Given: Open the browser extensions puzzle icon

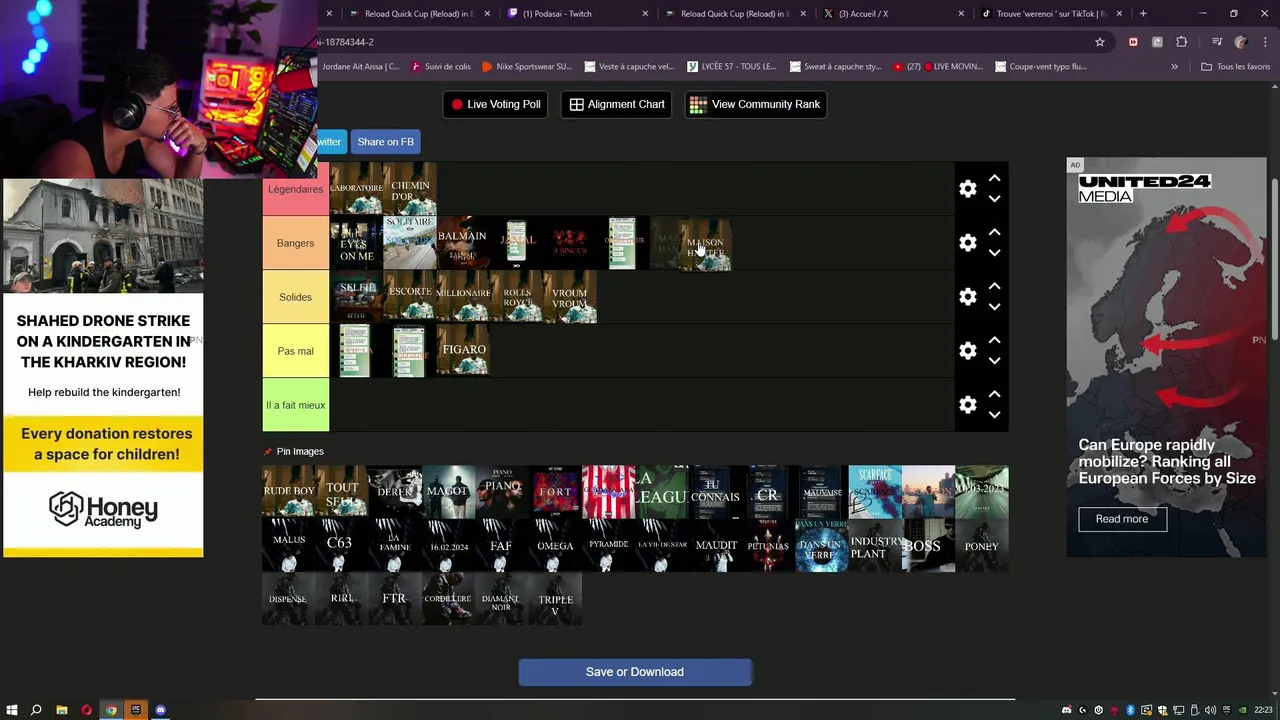Looking at the screenshot, I should [x=1181, y=42].
